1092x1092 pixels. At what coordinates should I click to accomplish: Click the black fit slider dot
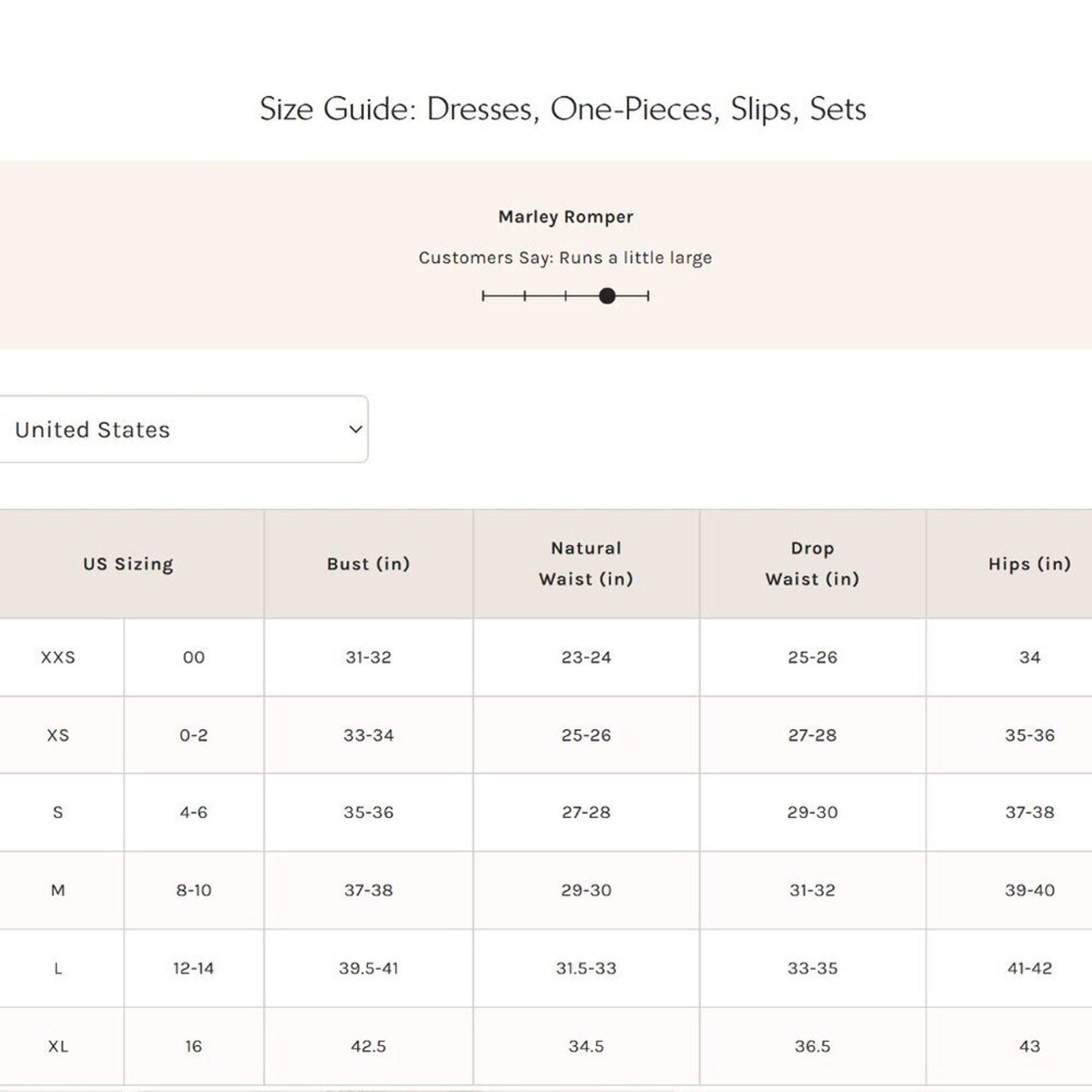607,296
